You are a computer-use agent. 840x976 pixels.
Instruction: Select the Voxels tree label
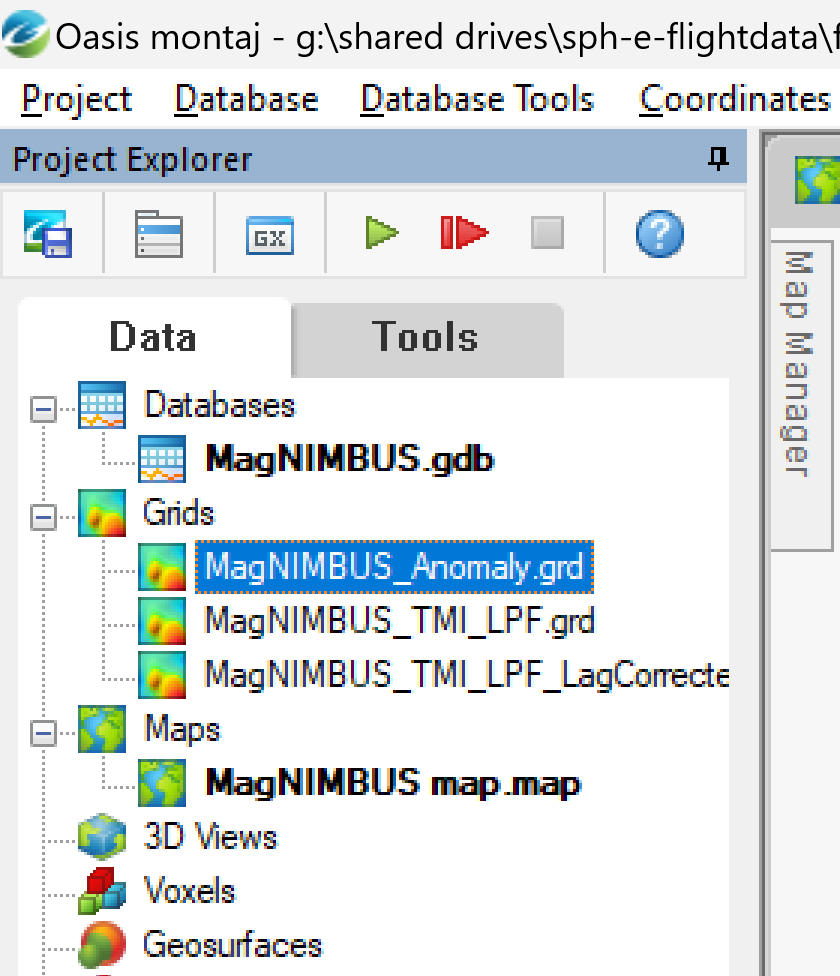point(190,891)
